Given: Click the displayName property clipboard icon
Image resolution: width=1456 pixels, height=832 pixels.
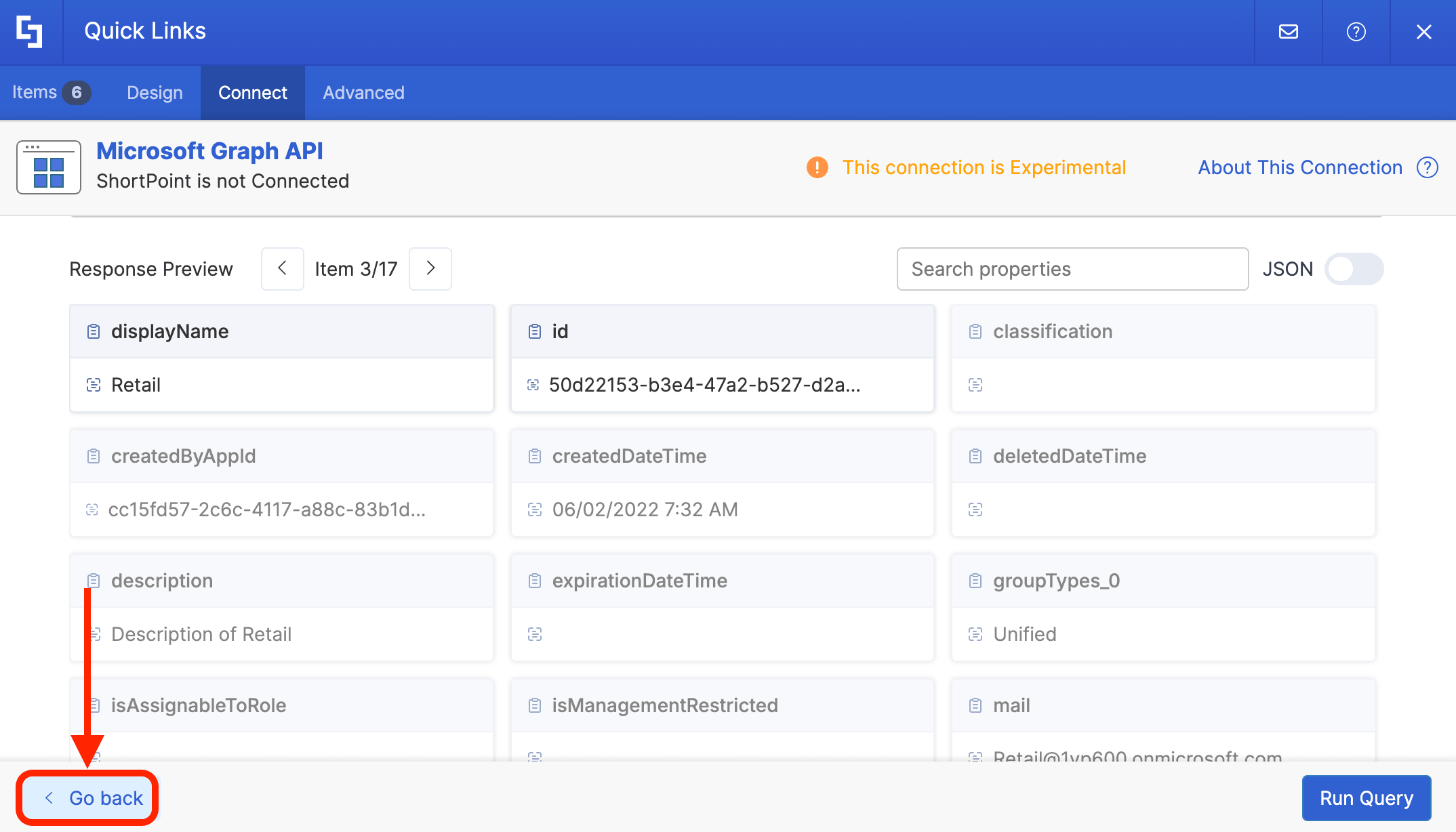Looking at the screenshot, I should (94, 331).
